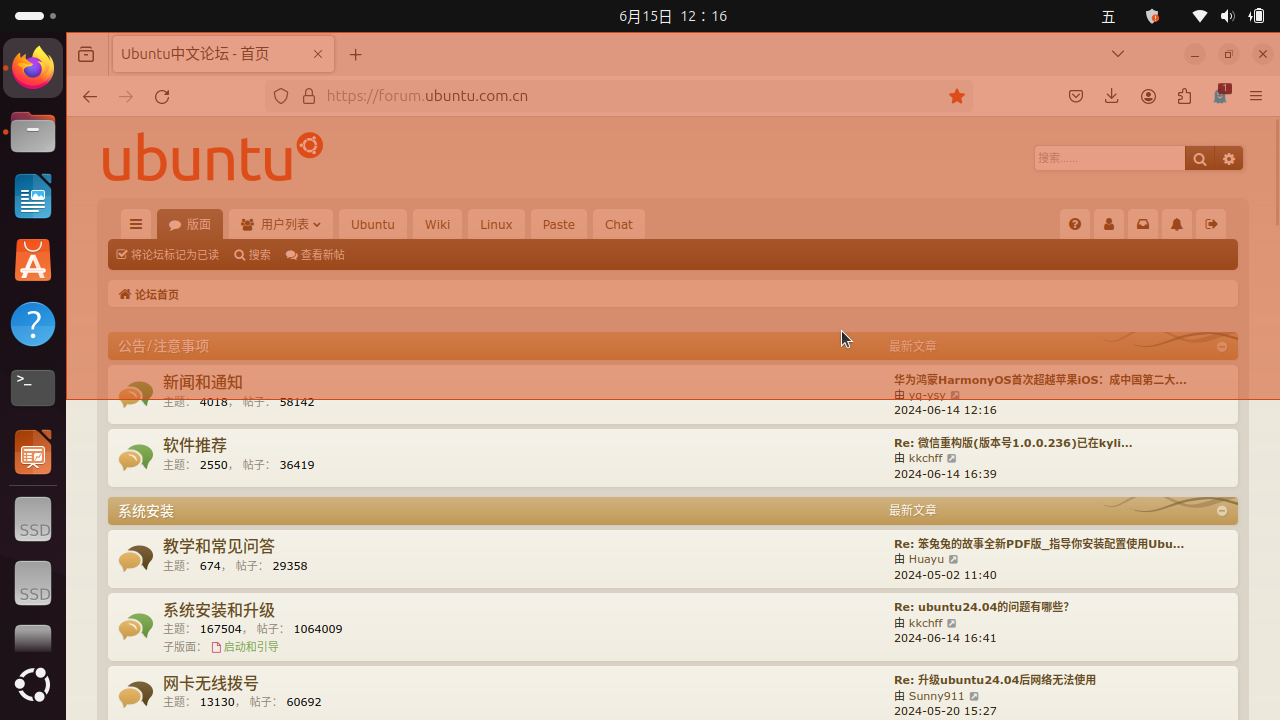
Task: Save page to Pocket
Action: [1076, 96]
